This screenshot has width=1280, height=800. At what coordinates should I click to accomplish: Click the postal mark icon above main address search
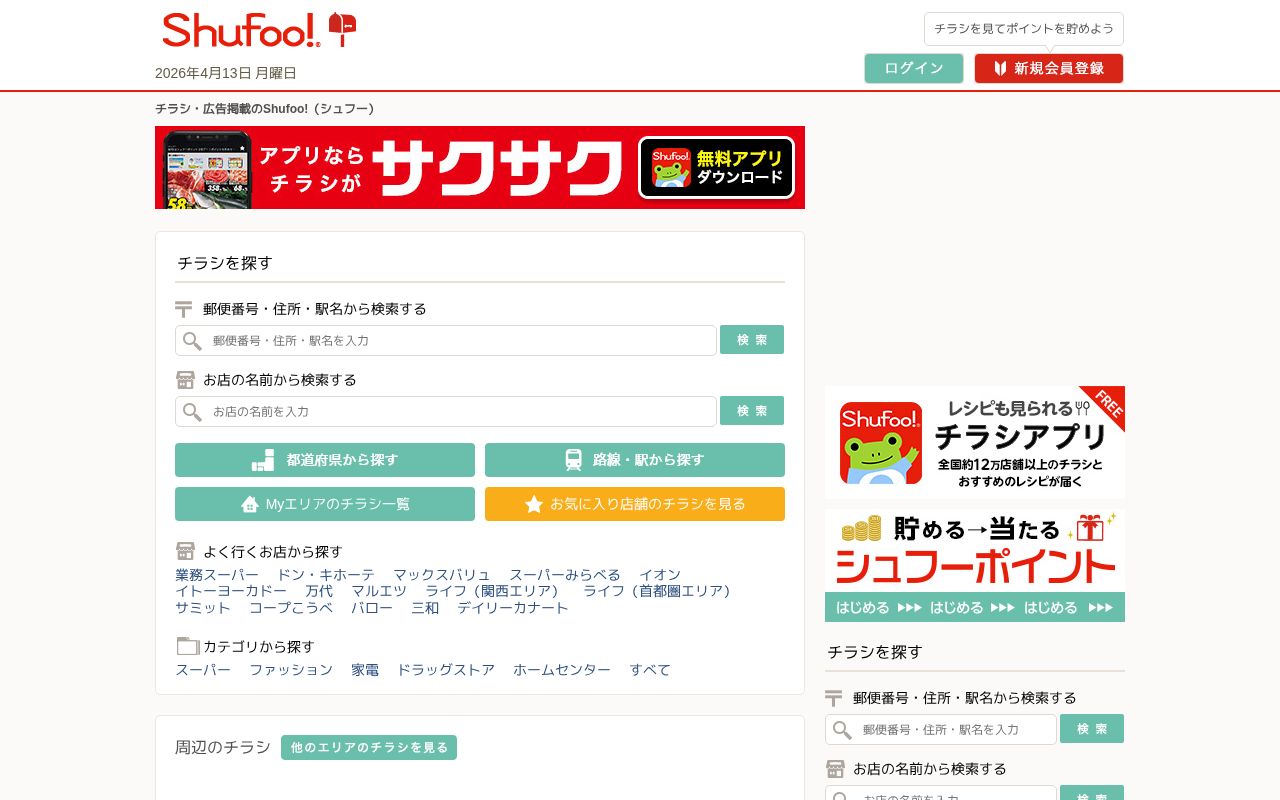pyautogui.click(x=184, y=309)
